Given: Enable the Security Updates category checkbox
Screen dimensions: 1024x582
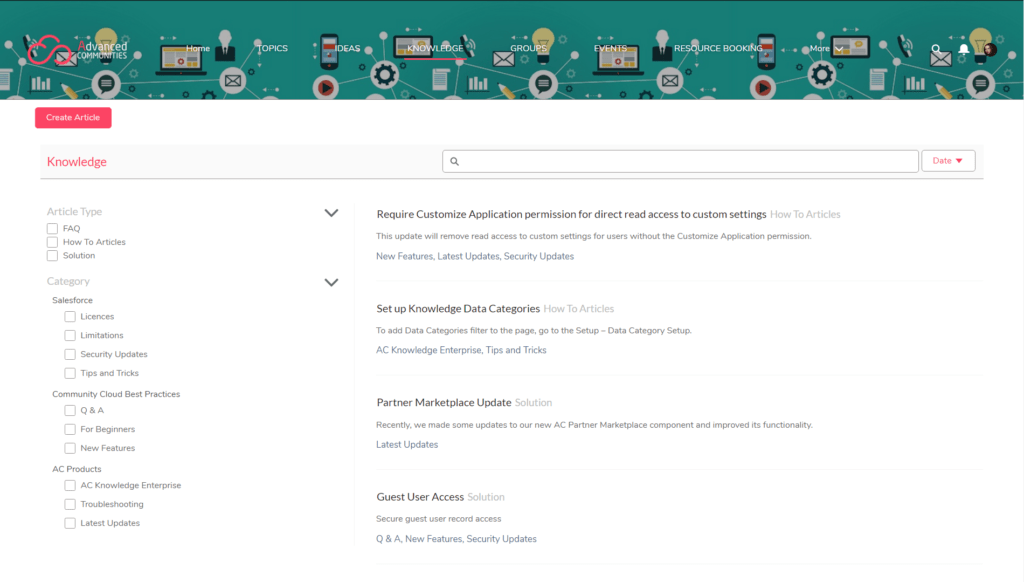Looking at the screenshot, I should (70, 354).
